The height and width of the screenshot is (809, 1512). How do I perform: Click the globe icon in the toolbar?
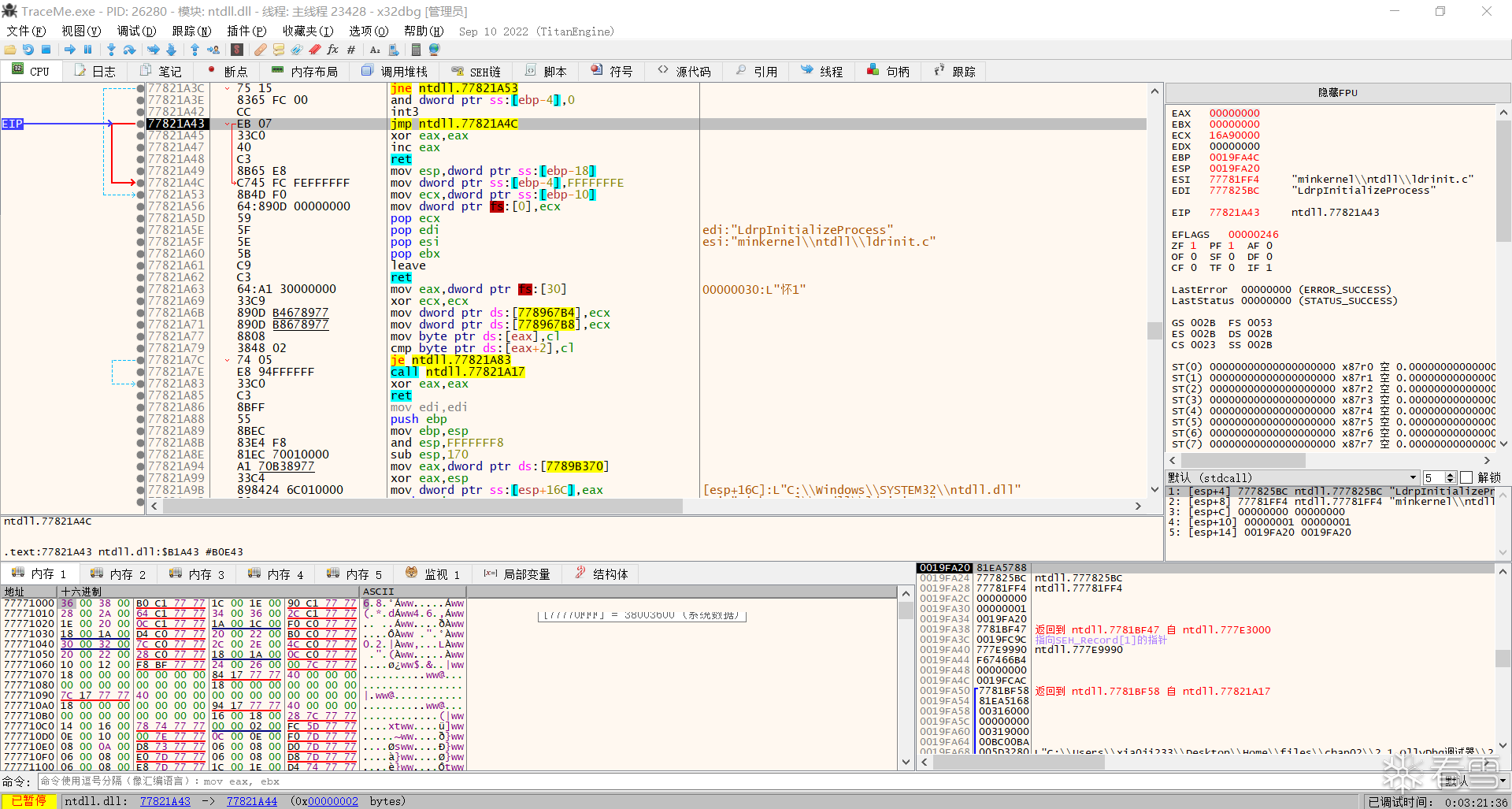[434, 50]
